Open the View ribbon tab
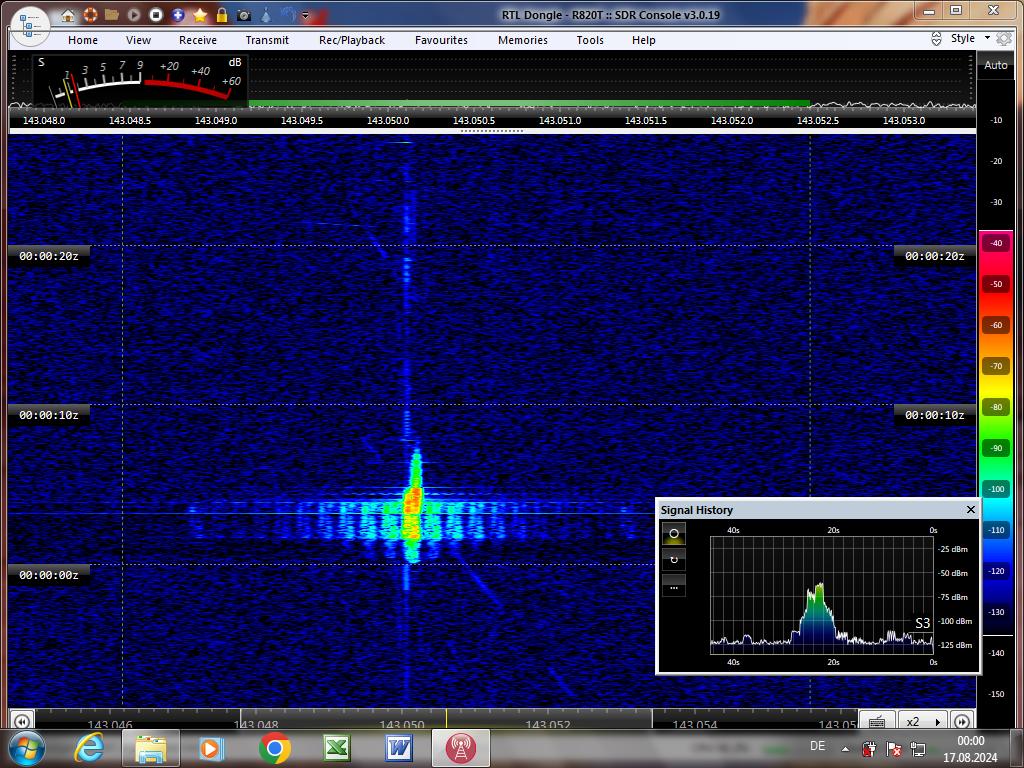 [x=138, y=40]
